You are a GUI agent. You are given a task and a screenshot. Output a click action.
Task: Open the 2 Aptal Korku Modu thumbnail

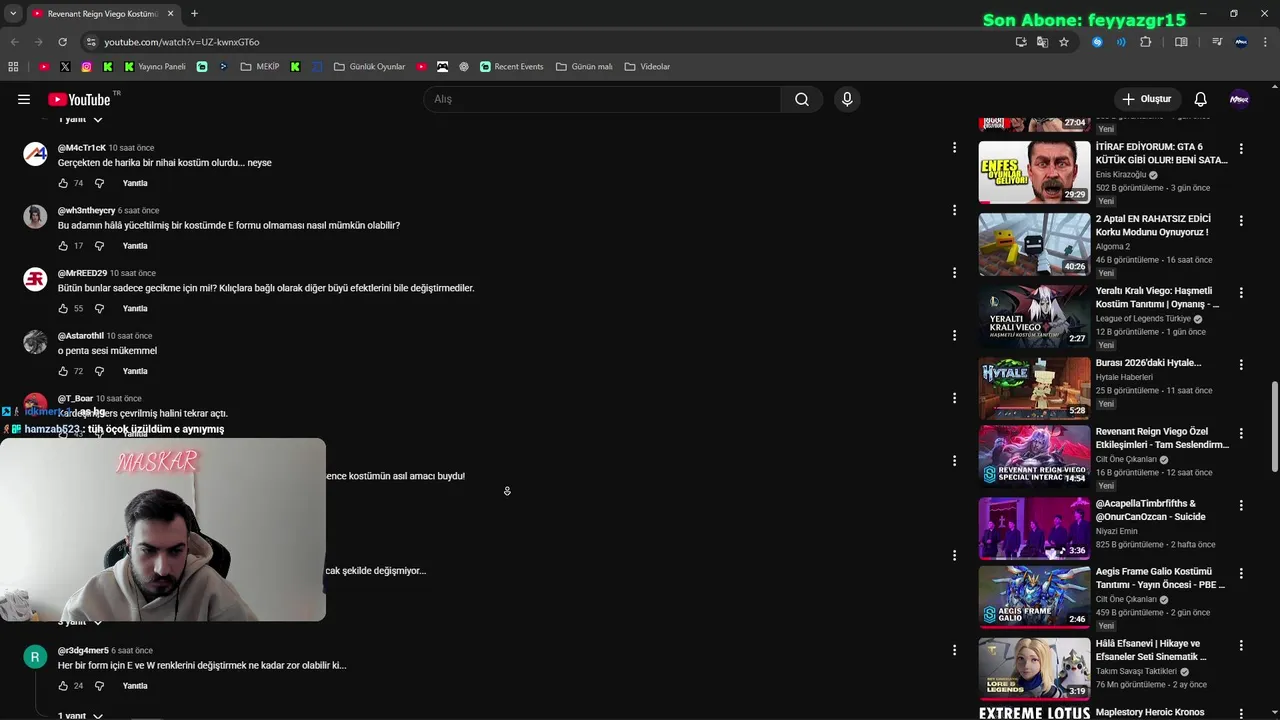click(1034, 244)
